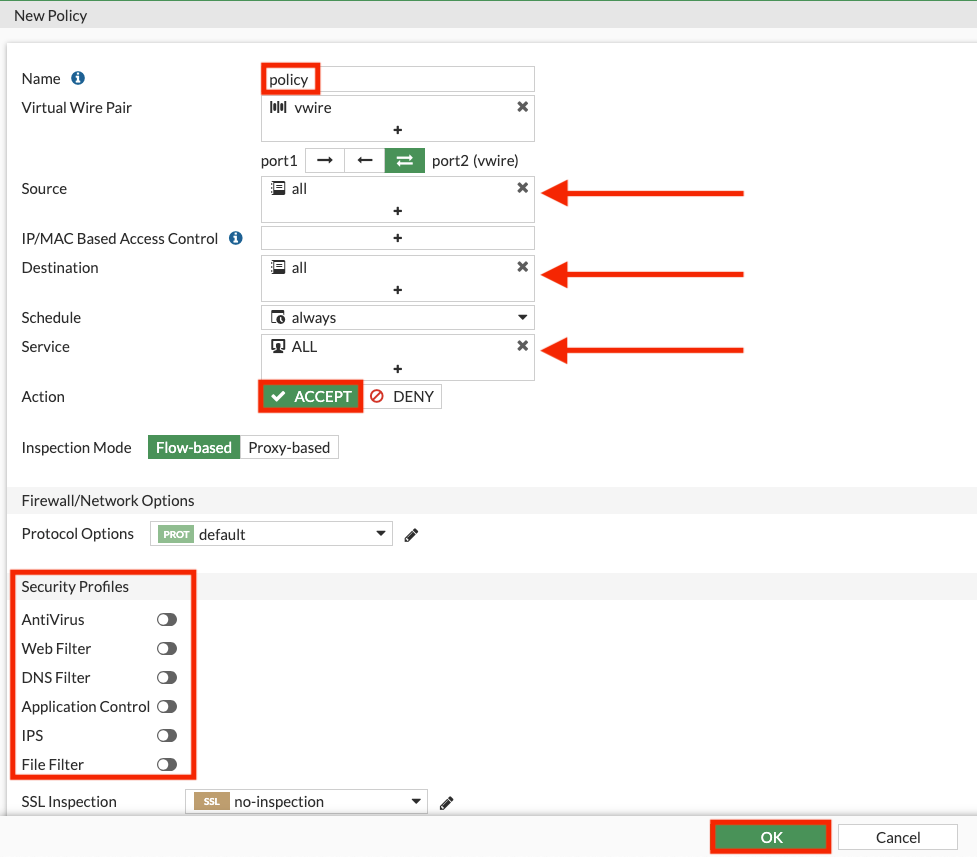Remove the ALL service entry with X
Viewport: 977px width, 857px height.
523,346
